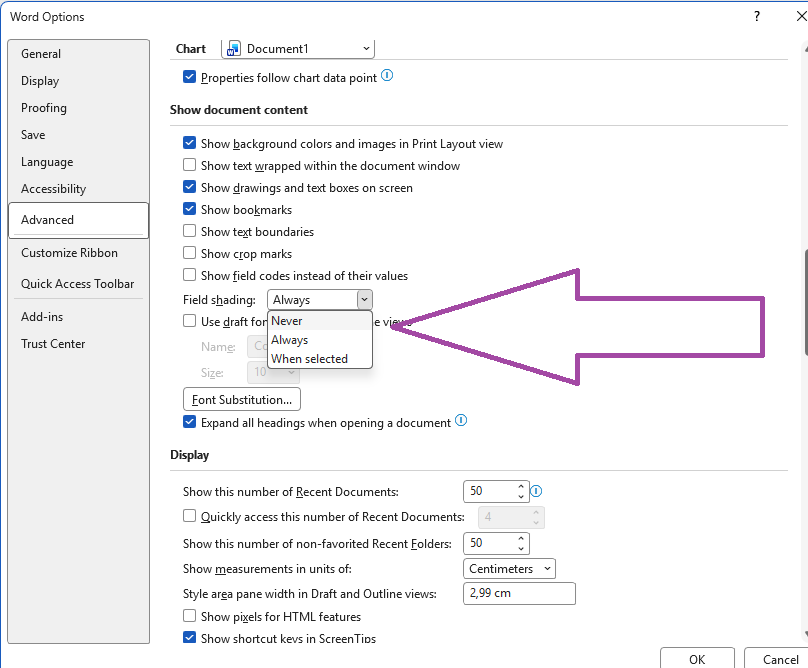808x668 pixels.
Task: Increase the Recent Documents number spinner
Action: pyautogui.click(x=521, y=486)
